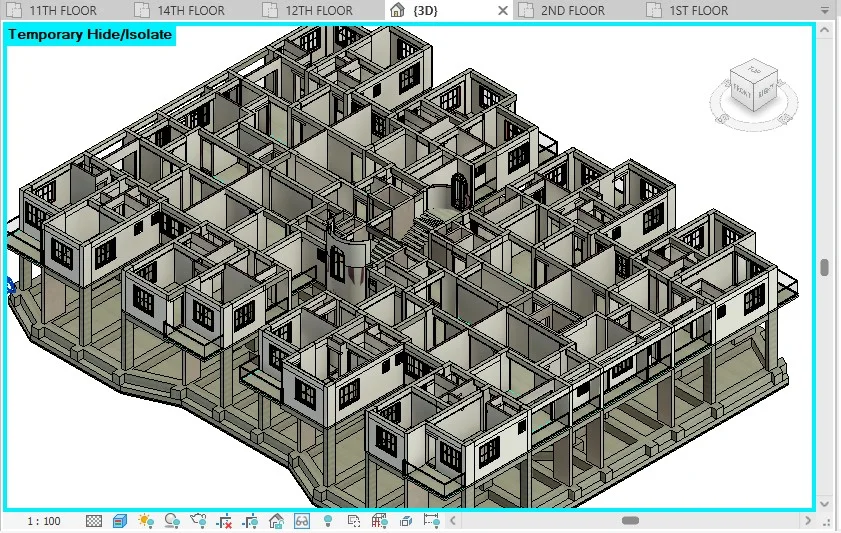Open the Detail Level options
Screen dimensions: 841x533
(94, 521)
